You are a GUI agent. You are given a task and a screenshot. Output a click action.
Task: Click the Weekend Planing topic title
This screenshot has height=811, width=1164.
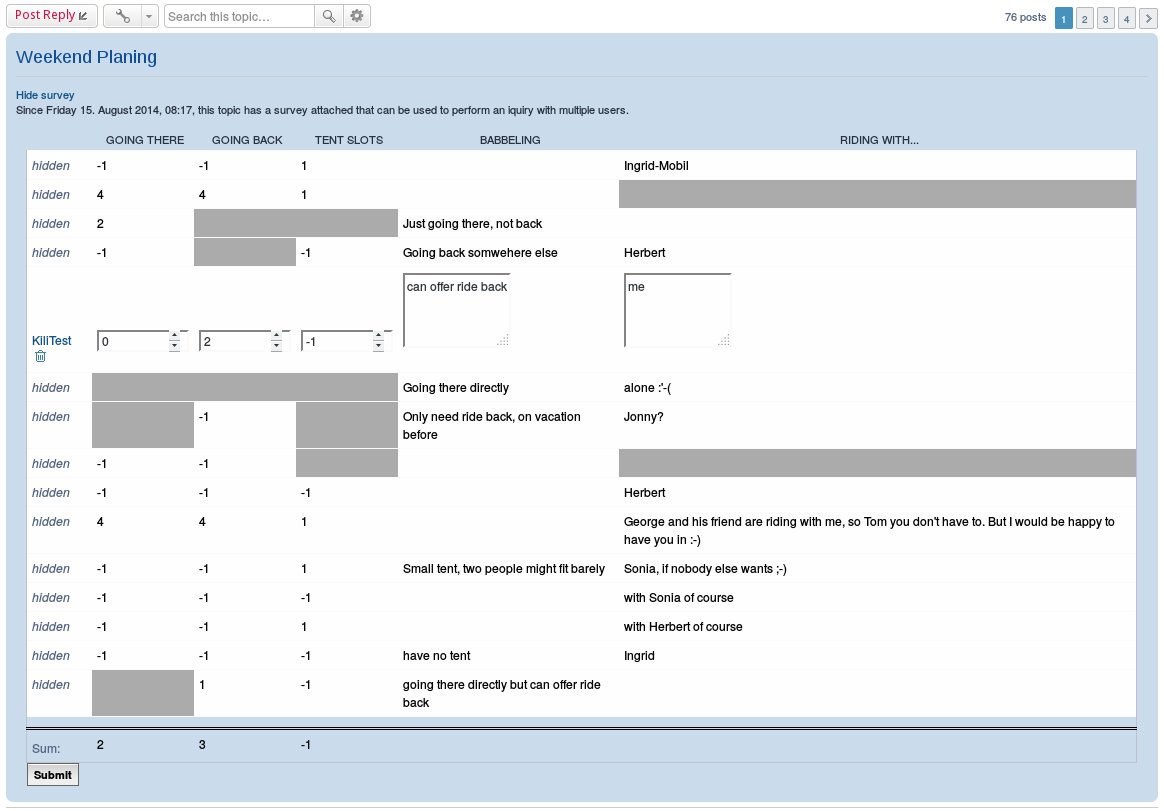(x=86, y=57)
